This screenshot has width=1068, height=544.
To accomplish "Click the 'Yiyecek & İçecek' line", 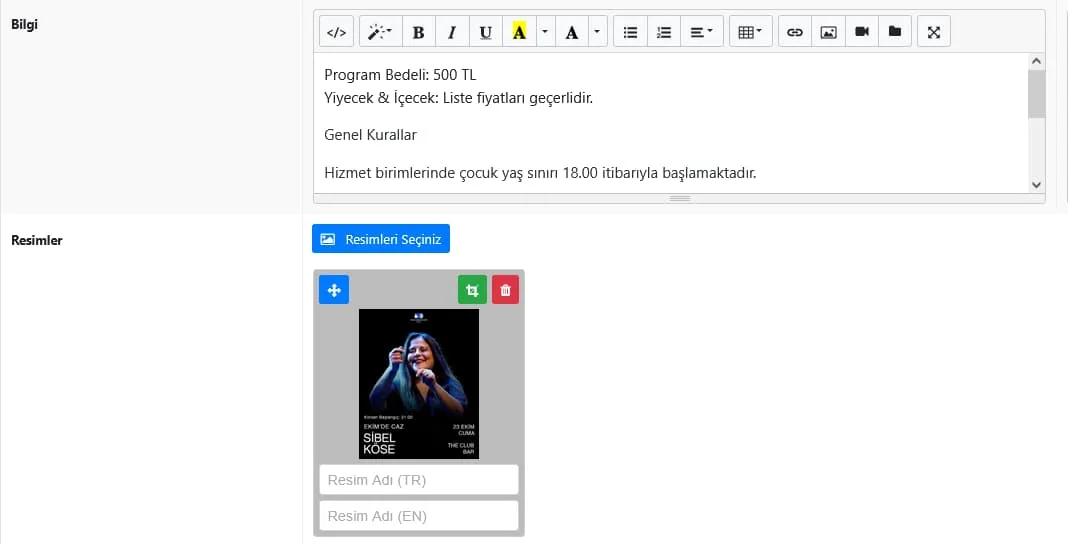I will click(458, 98).
